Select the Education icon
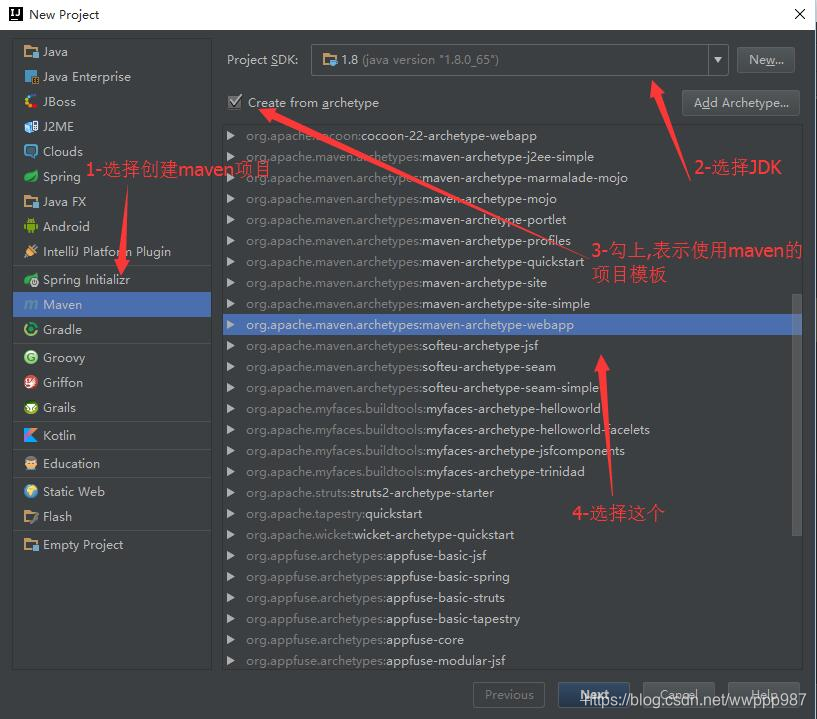Screen dimensions: 817x719 point(31,464)
